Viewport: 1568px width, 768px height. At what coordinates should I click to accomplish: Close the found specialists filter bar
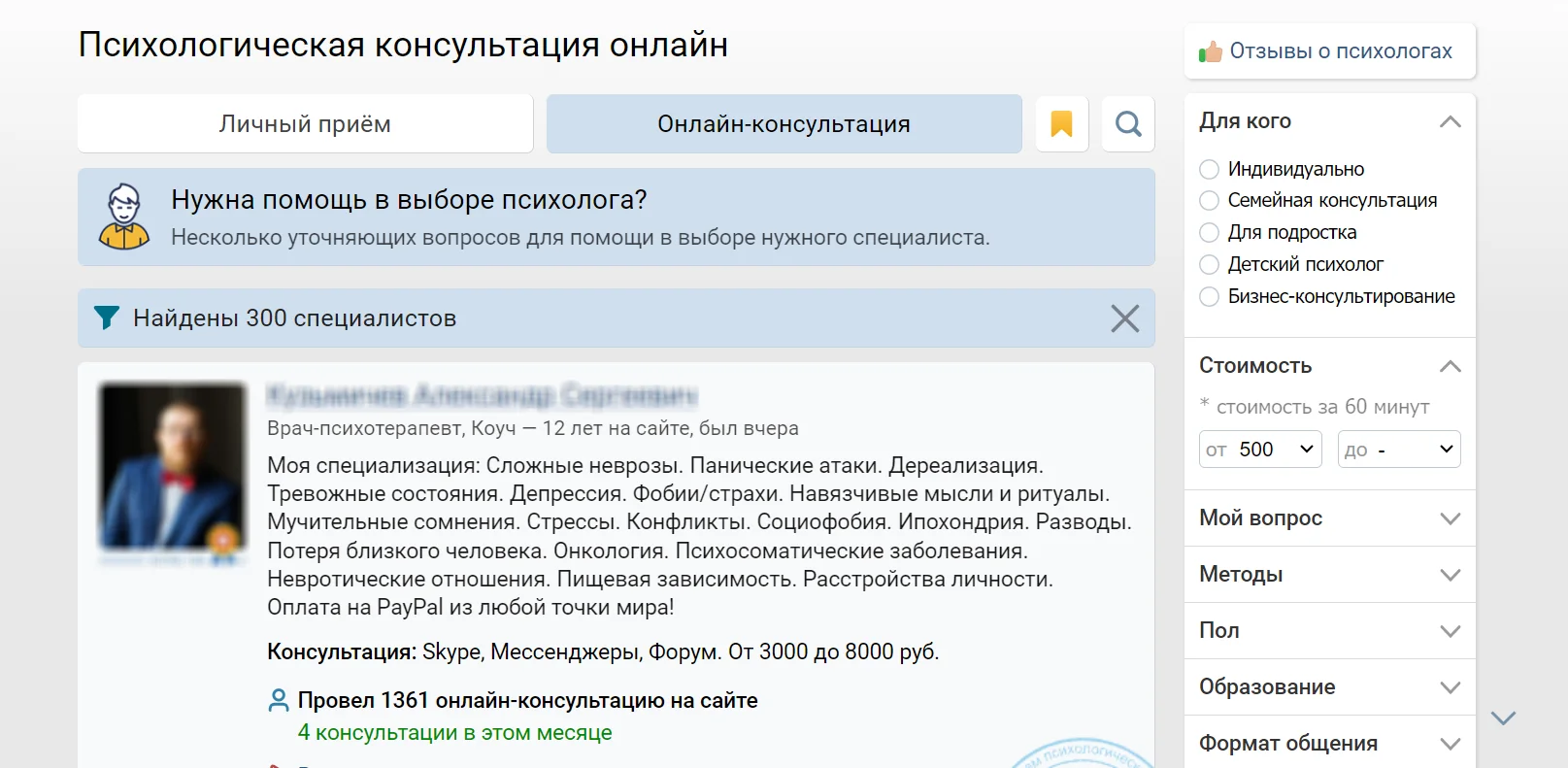click(1125, 318)
